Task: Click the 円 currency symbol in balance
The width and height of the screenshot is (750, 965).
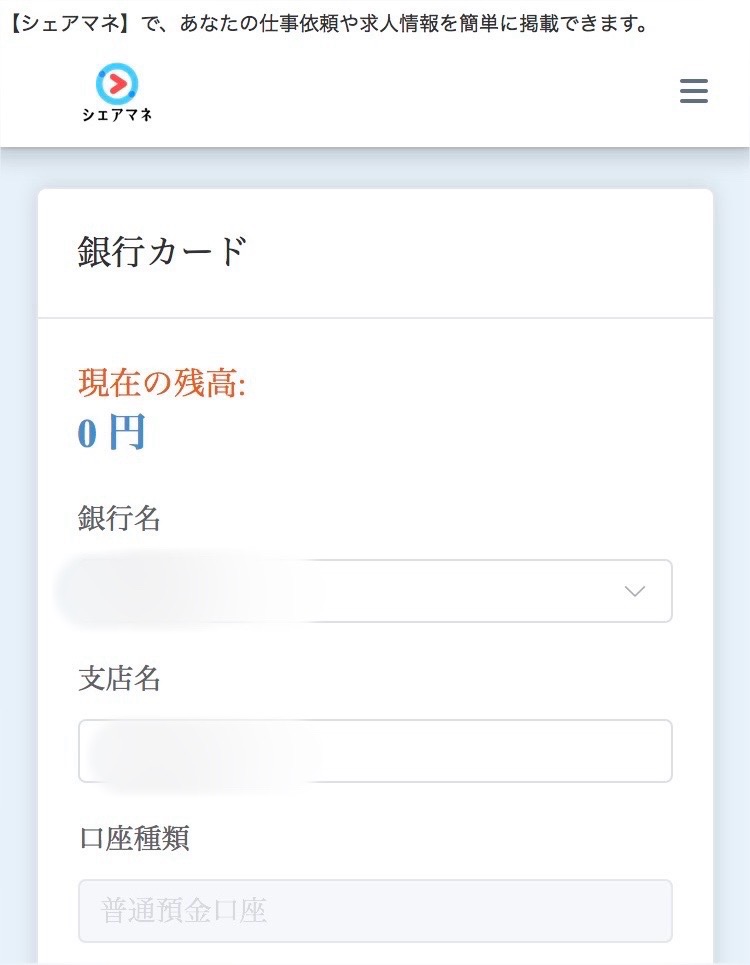Action: [x=127, y=433]
